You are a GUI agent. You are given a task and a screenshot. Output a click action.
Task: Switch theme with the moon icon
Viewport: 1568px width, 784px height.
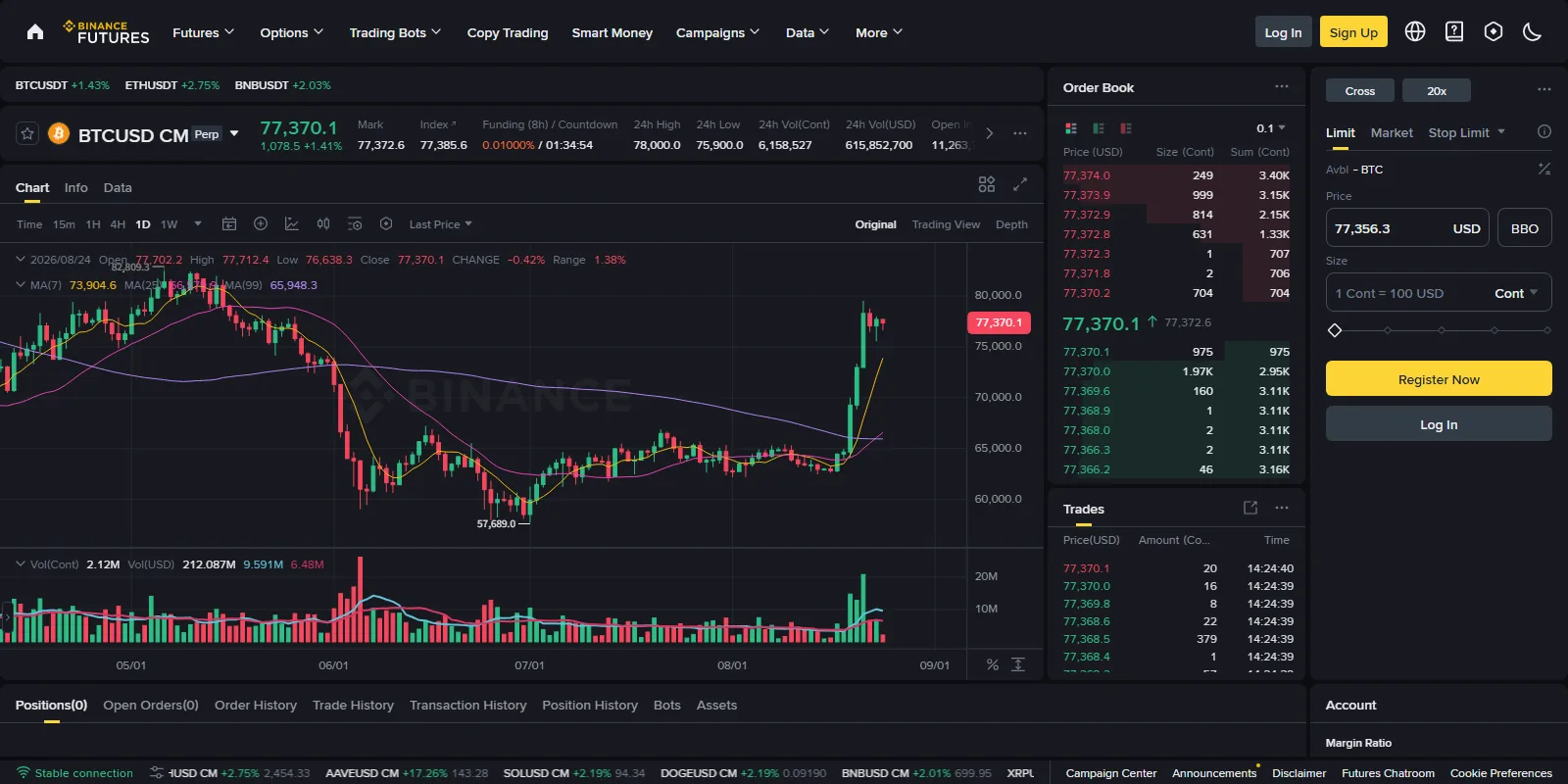pyautogui.click(x=1533, y=31)
